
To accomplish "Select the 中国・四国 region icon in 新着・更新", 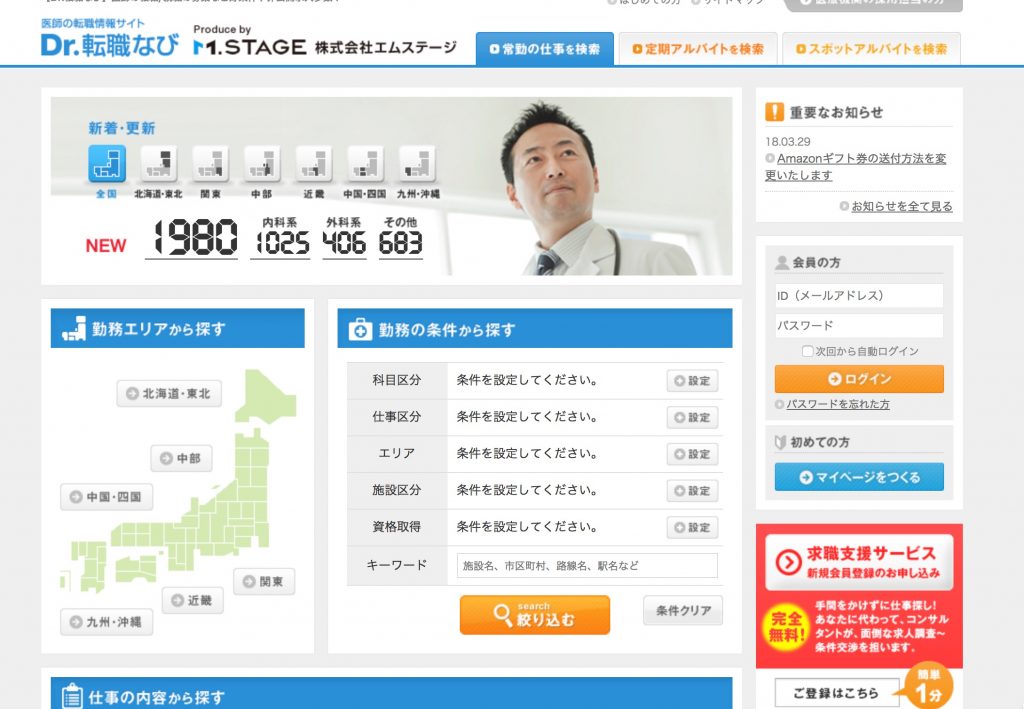I will coord(366,163).
